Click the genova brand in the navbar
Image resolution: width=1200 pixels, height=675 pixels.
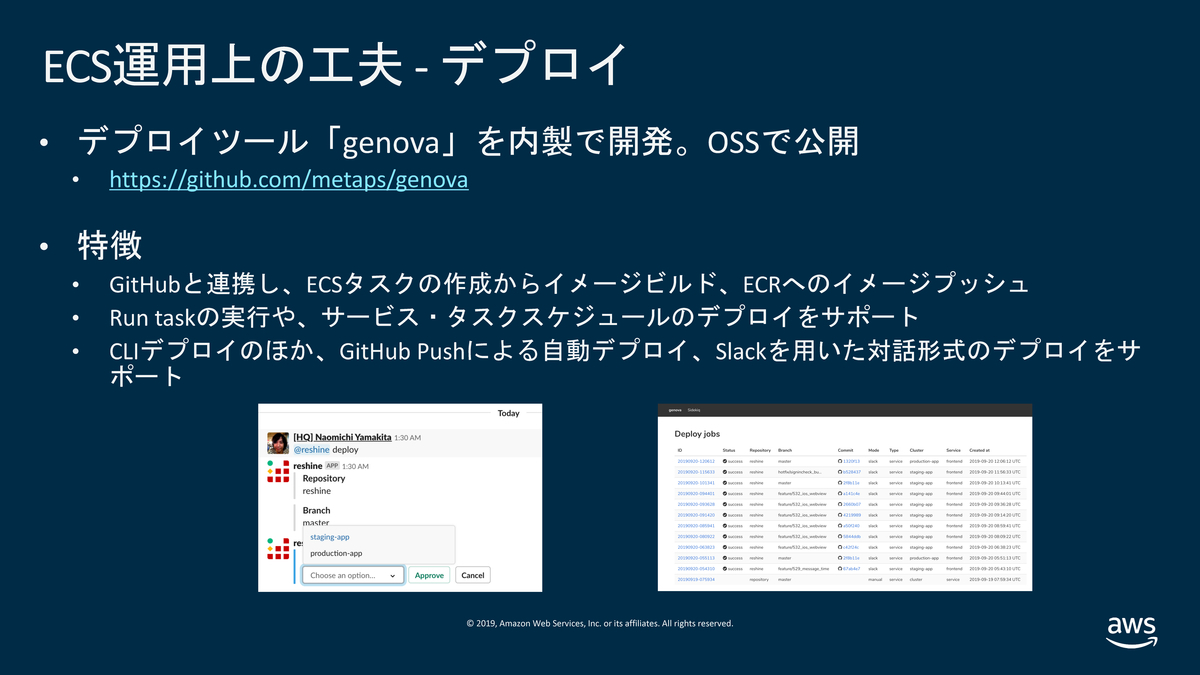tap(675, 410)
